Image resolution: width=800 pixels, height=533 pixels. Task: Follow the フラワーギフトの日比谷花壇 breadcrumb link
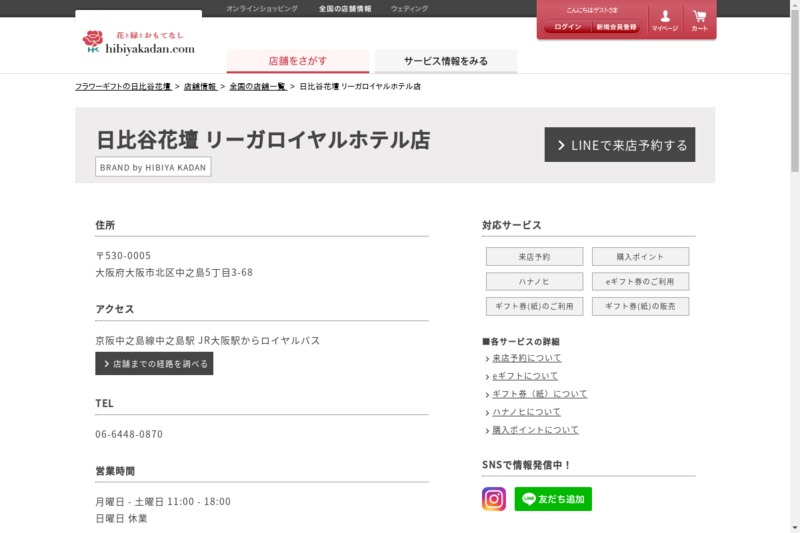123,86
